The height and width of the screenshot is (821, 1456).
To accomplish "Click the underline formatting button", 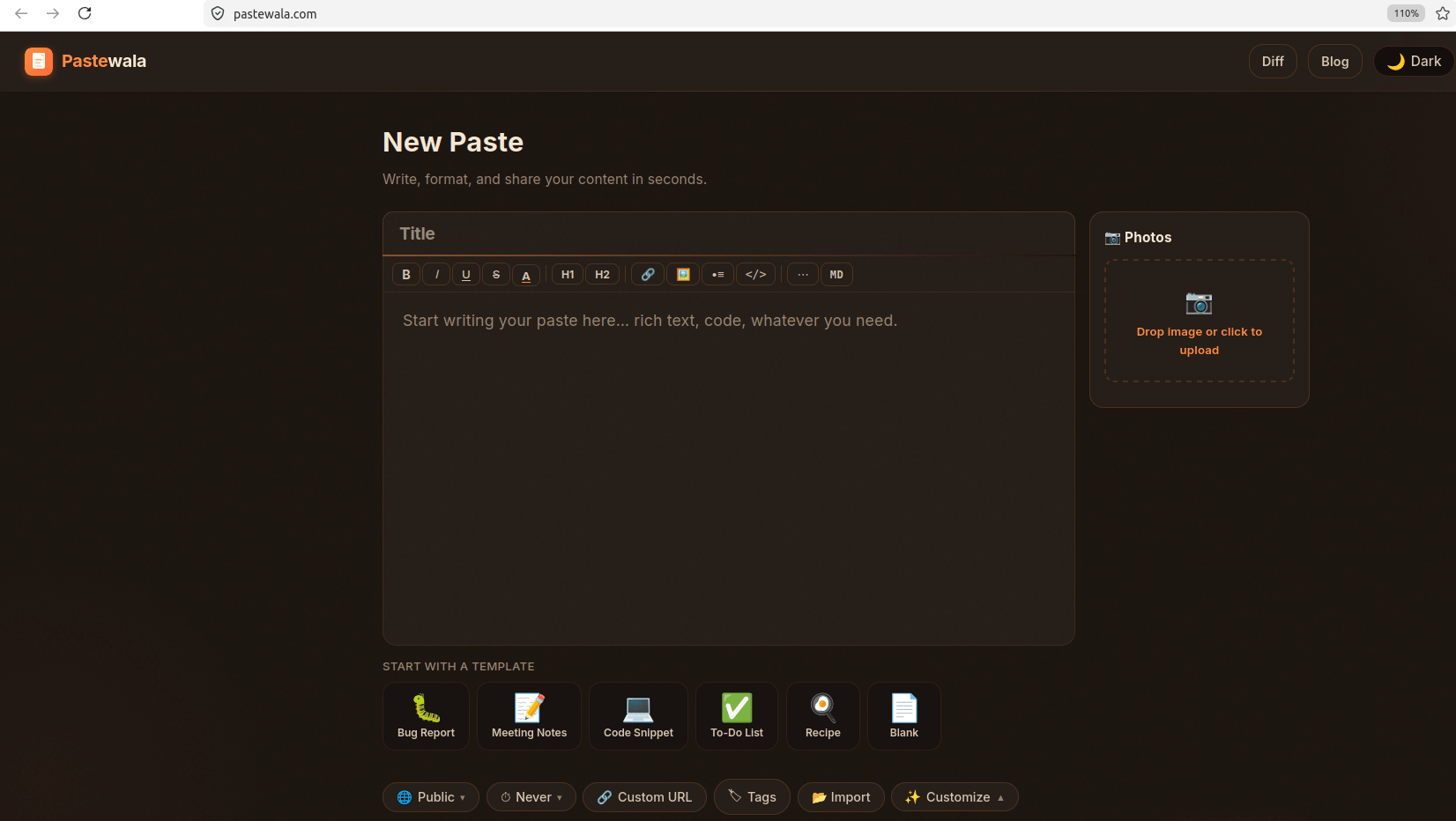I will point(466,275).
